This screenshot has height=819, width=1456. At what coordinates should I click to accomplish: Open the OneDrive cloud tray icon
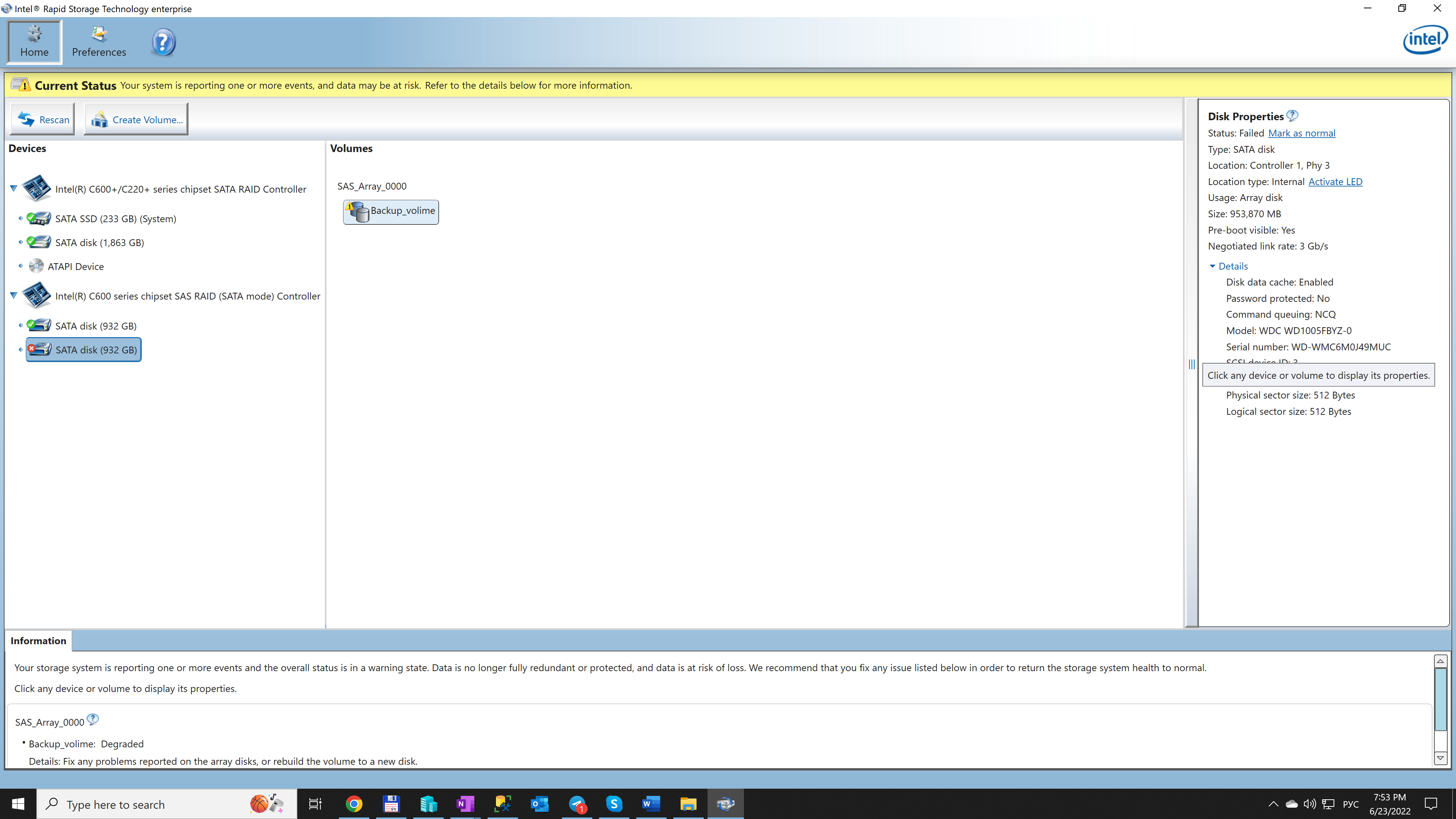(1291, 804)
